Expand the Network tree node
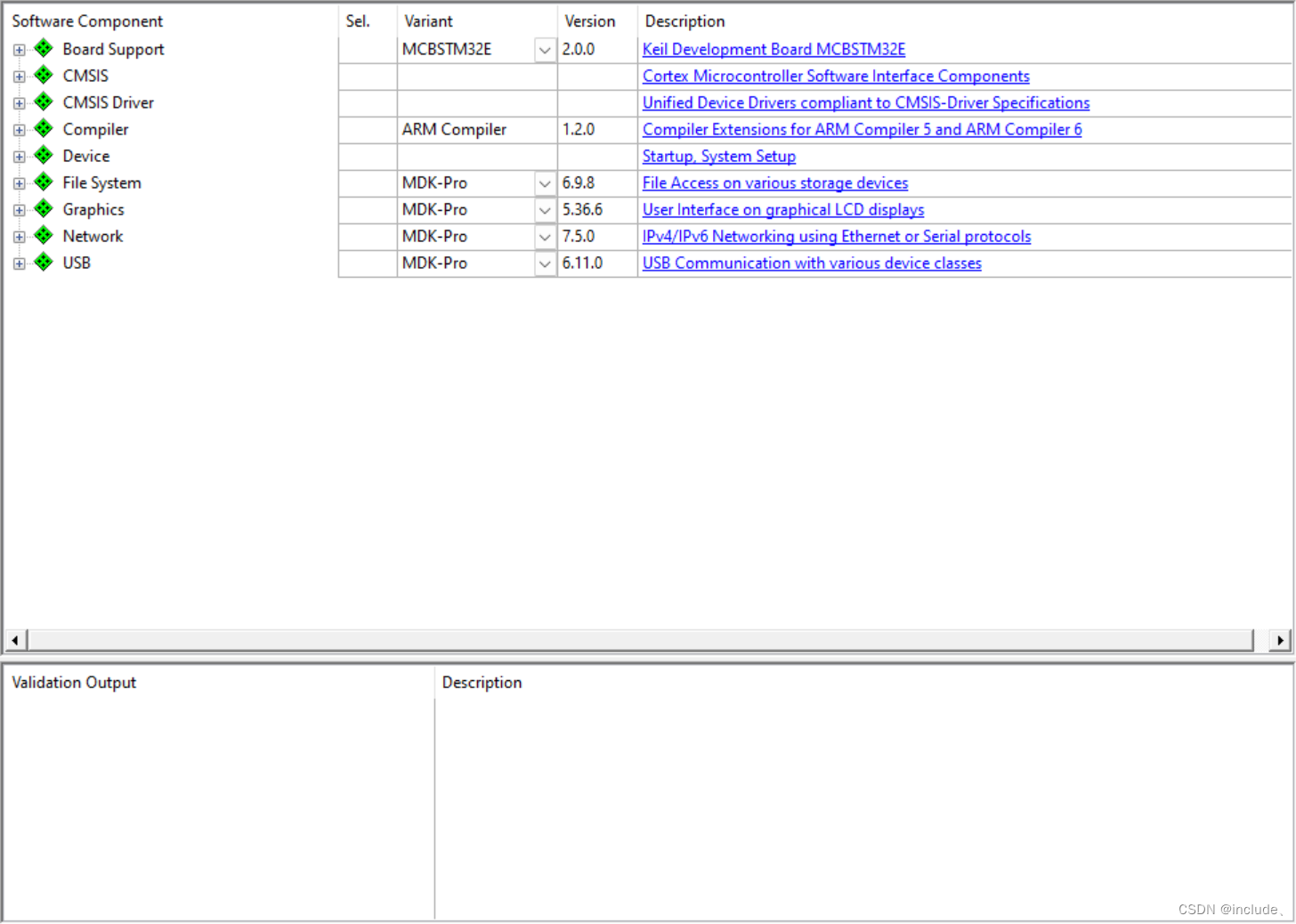This screenshot has height=924, width=1296. pyautogui.click(x=19, y=237)
